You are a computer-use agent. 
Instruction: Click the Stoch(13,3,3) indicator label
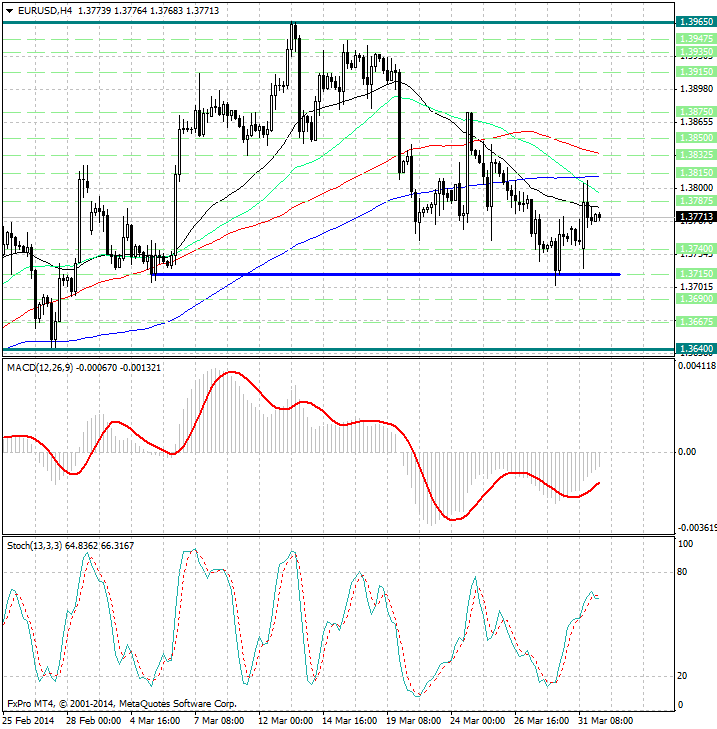[x=34, y=546]
